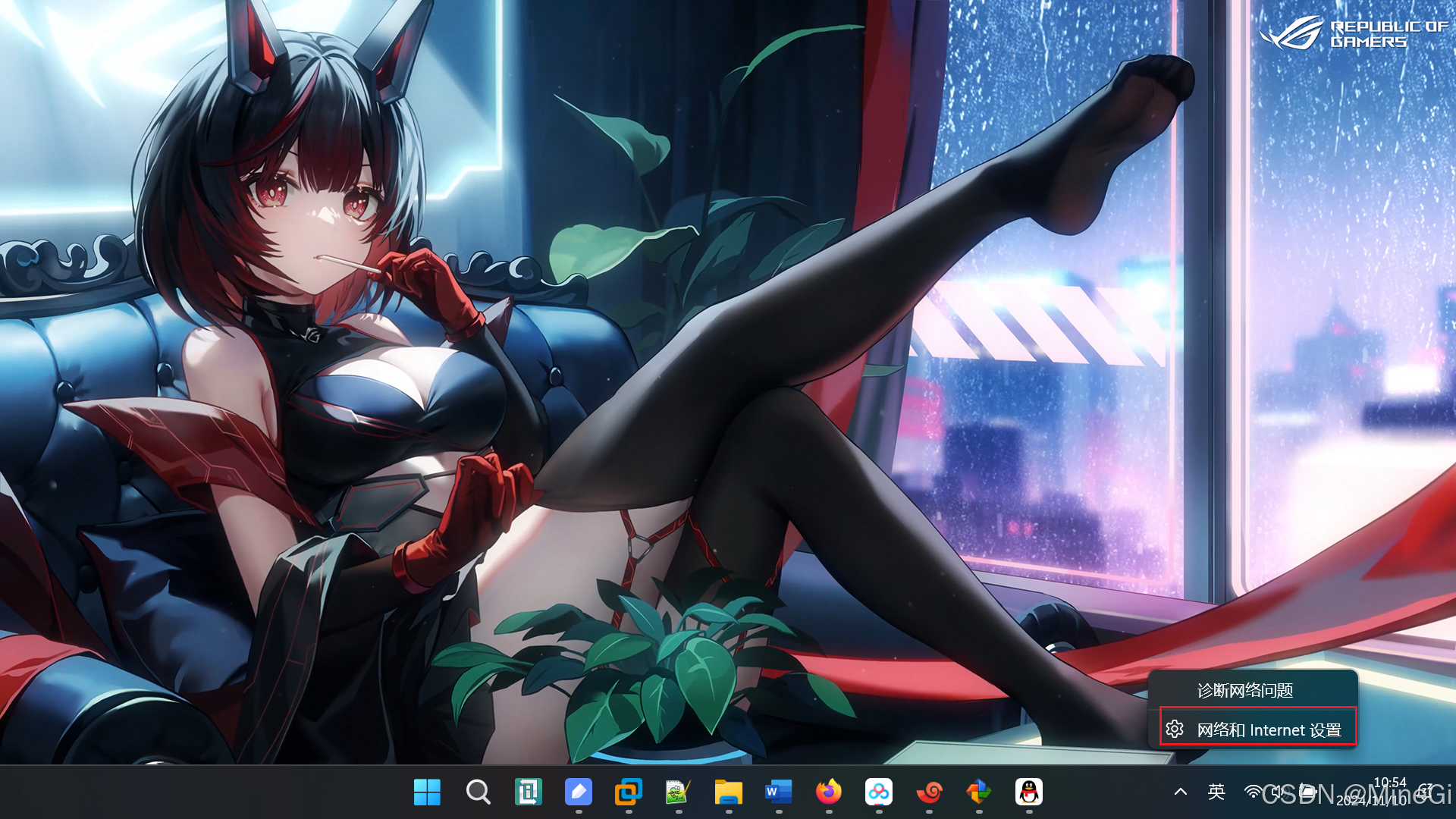This screenshot has width=1456, height=819.
Task: Expand hidden system tray icons chevron
Action: coord(1181,792)
